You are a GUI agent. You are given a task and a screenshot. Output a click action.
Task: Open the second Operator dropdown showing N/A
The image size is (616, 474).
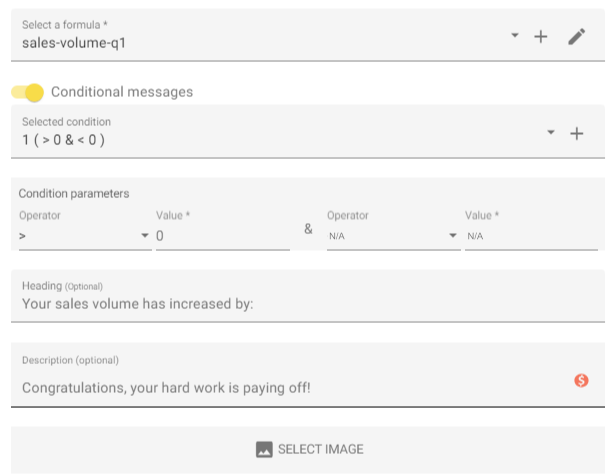point(393,236)
